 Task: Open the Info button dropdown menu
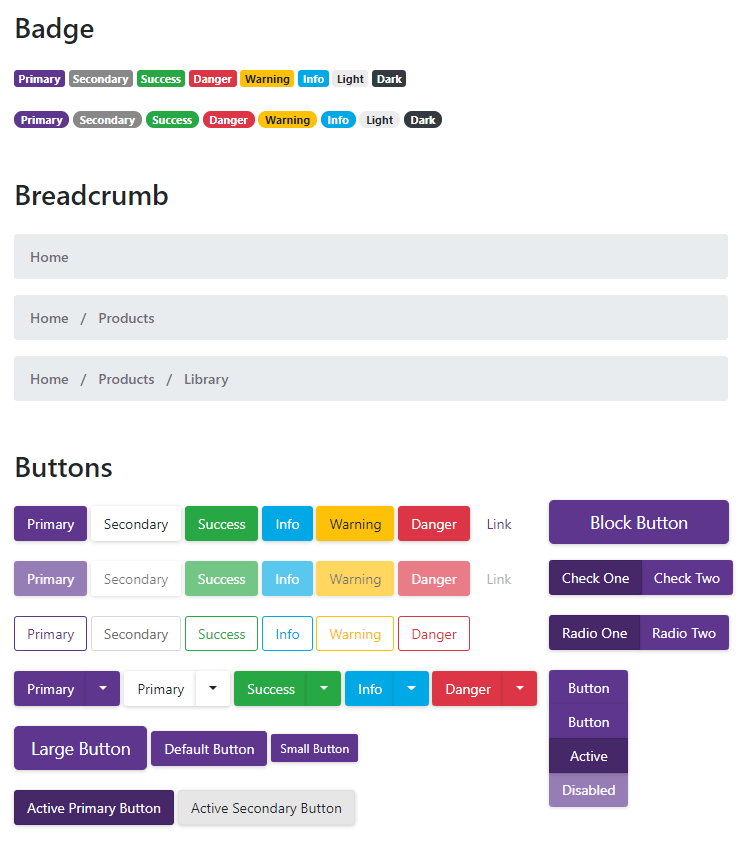411,688
